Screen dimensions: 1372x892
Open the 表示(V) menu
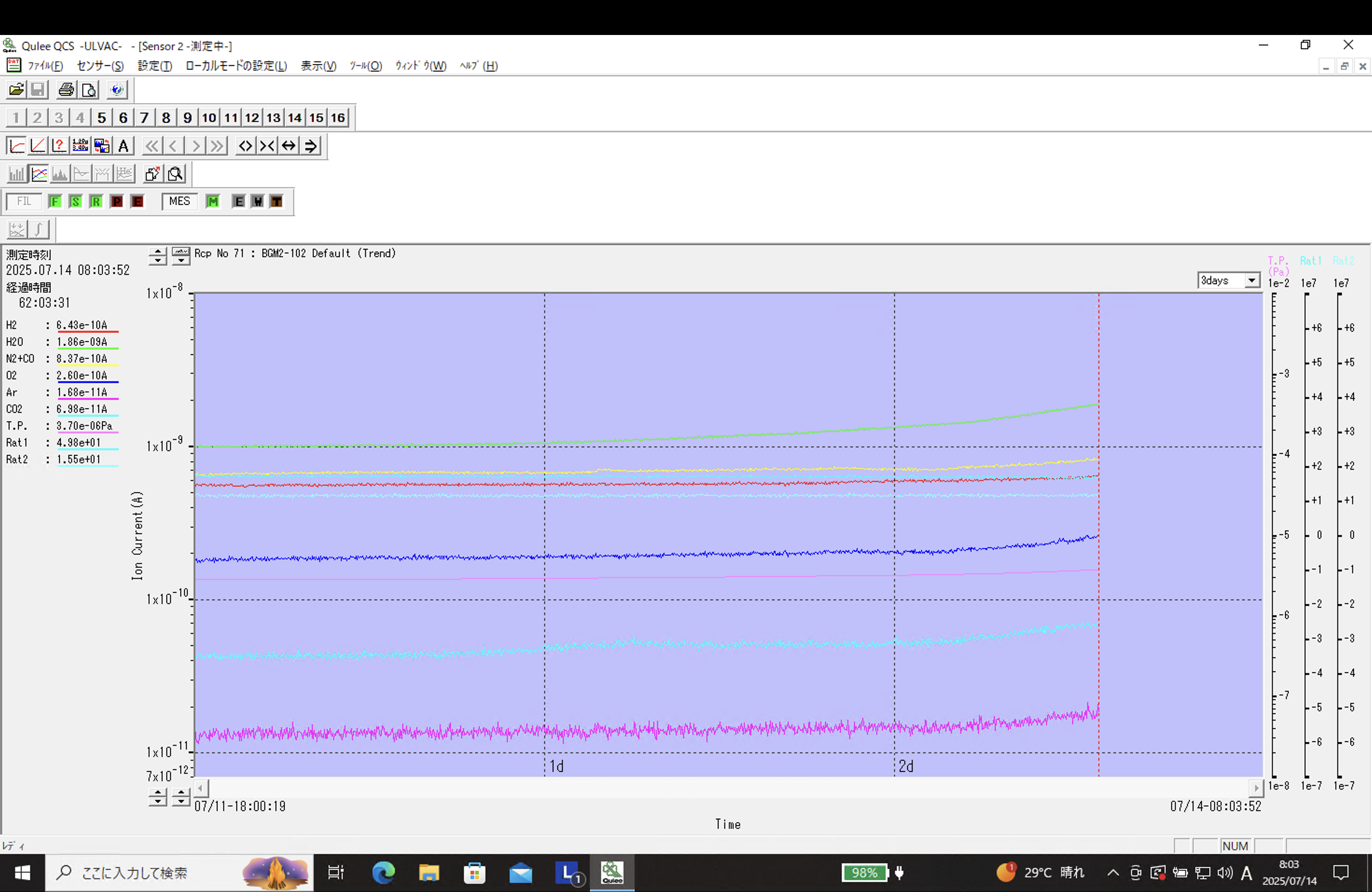(318, 66)
